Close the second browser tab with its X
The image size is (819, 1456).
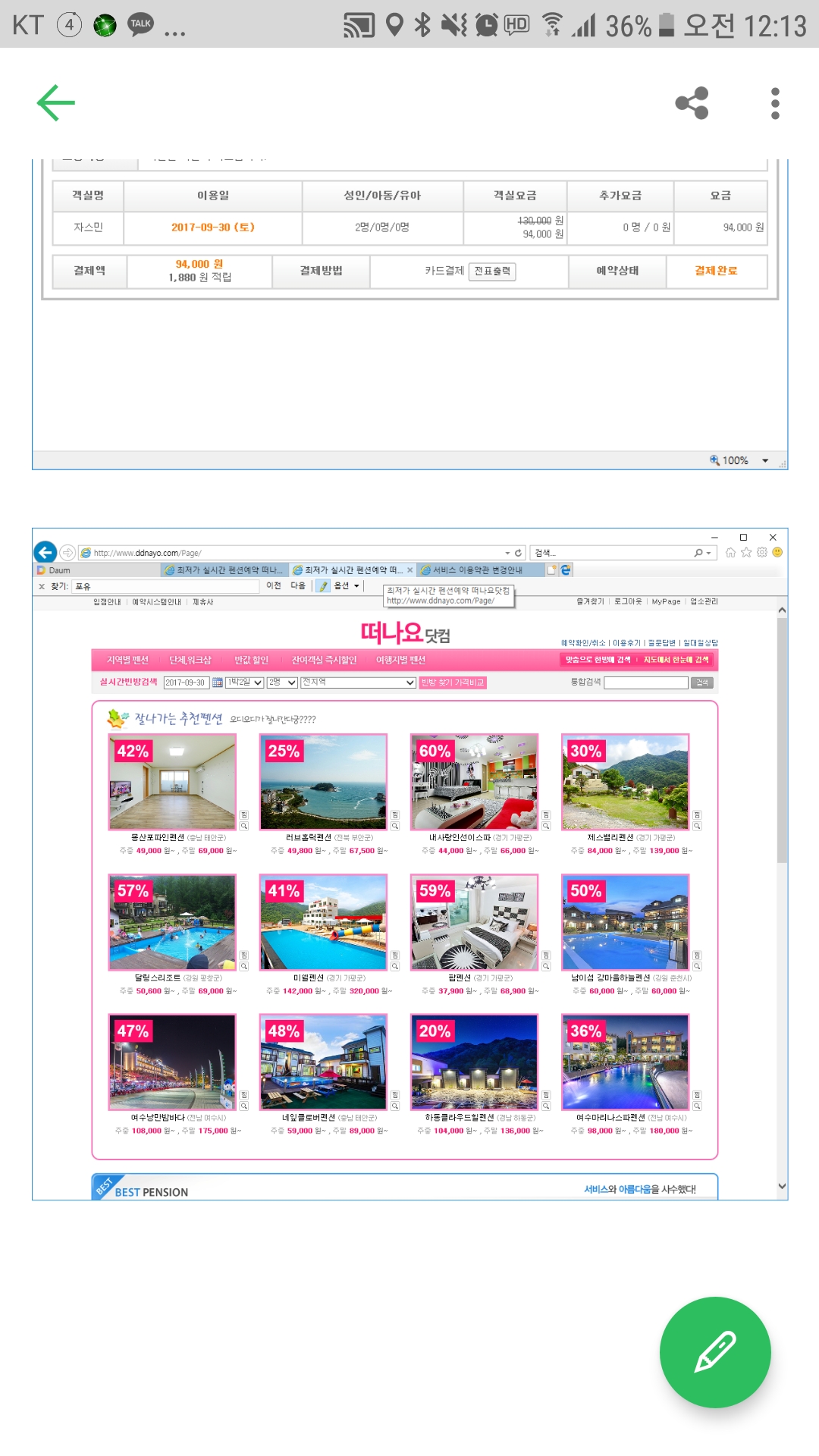(410, 570)
